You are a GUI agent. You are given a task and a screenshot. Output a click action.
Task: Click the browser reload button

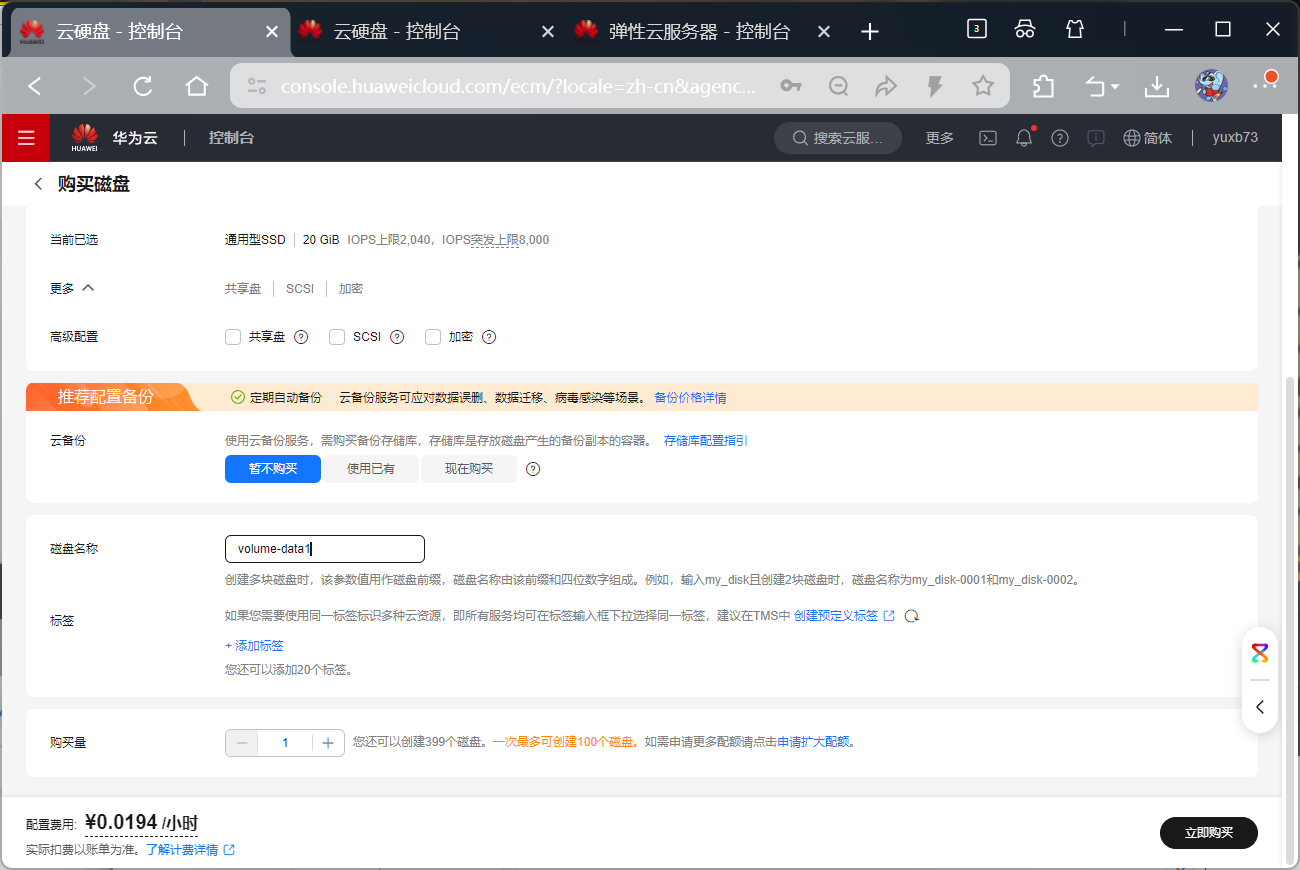point(143,87)
